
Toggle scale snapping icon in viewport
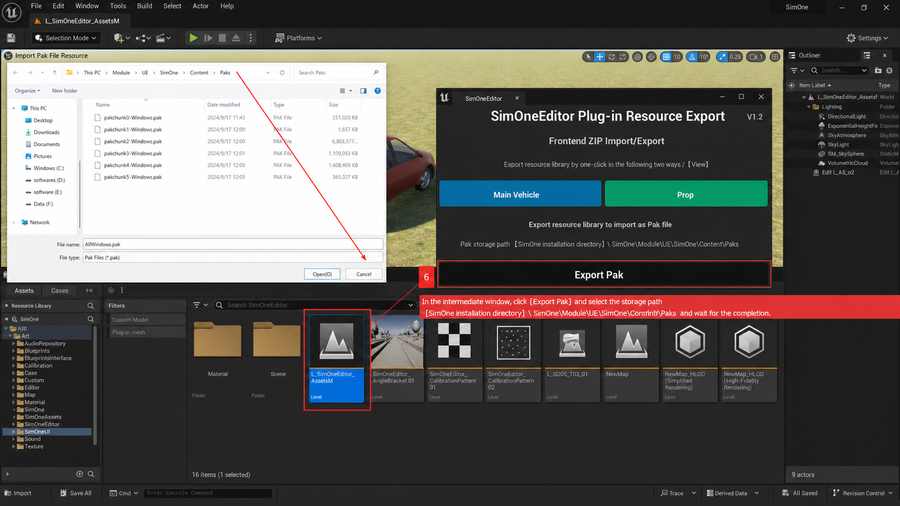click(722, 56)
